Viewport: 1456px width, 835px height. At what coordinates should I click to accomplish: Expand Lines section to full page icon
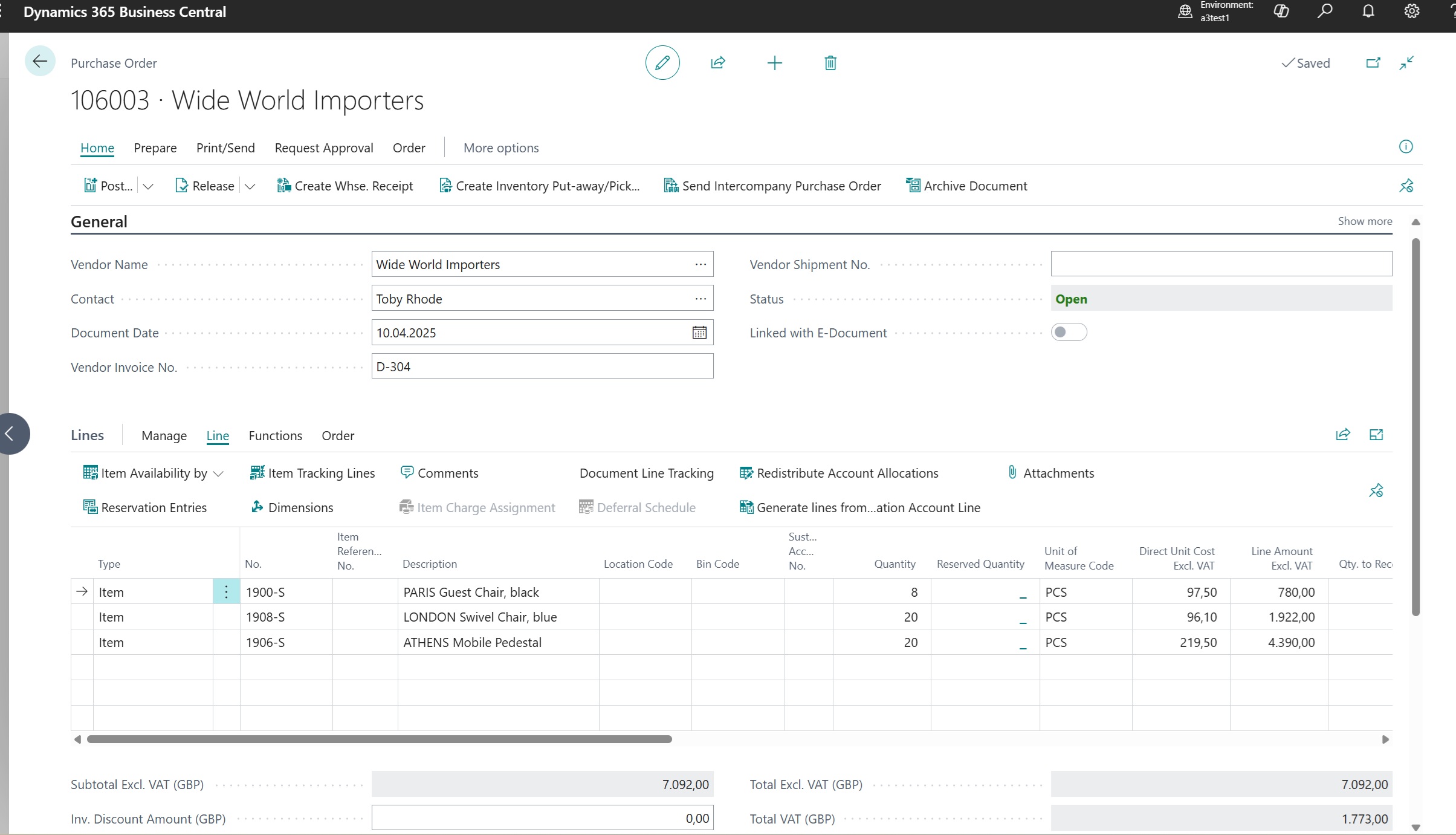click(1376, 435)
